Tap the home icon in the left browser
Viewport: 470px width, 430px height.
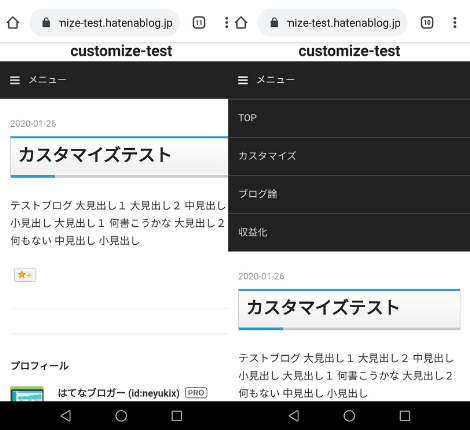(13, 23)
